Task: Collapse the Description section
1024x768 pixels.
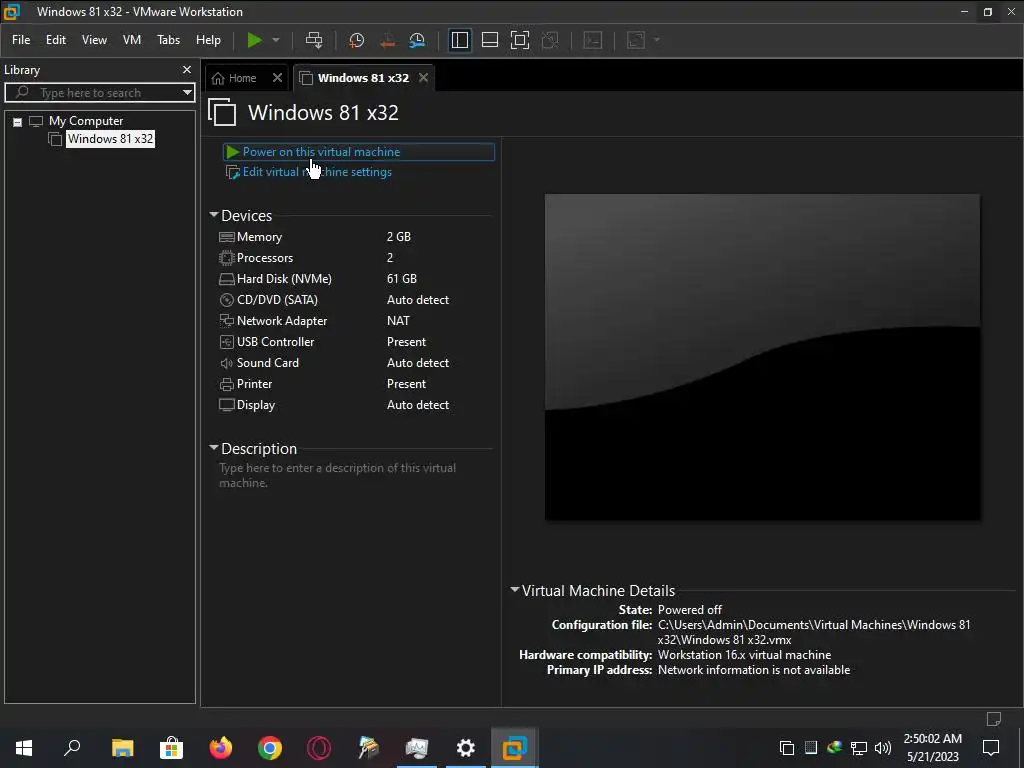Action: [214, 448]
